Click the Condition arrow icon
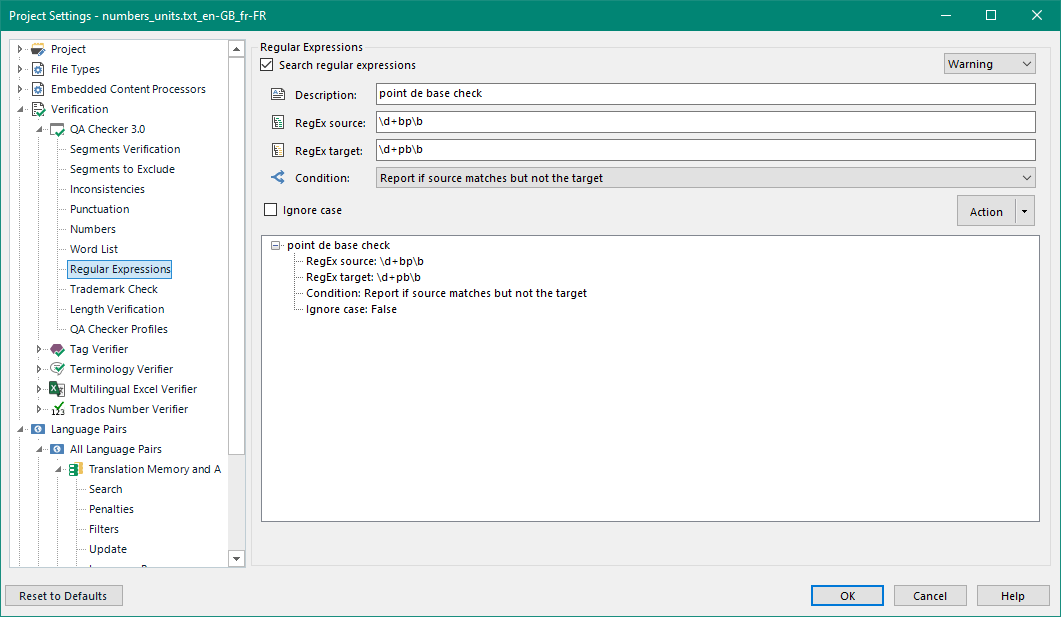This screenshot has width=1061, height=617. (x=277, y=177)
